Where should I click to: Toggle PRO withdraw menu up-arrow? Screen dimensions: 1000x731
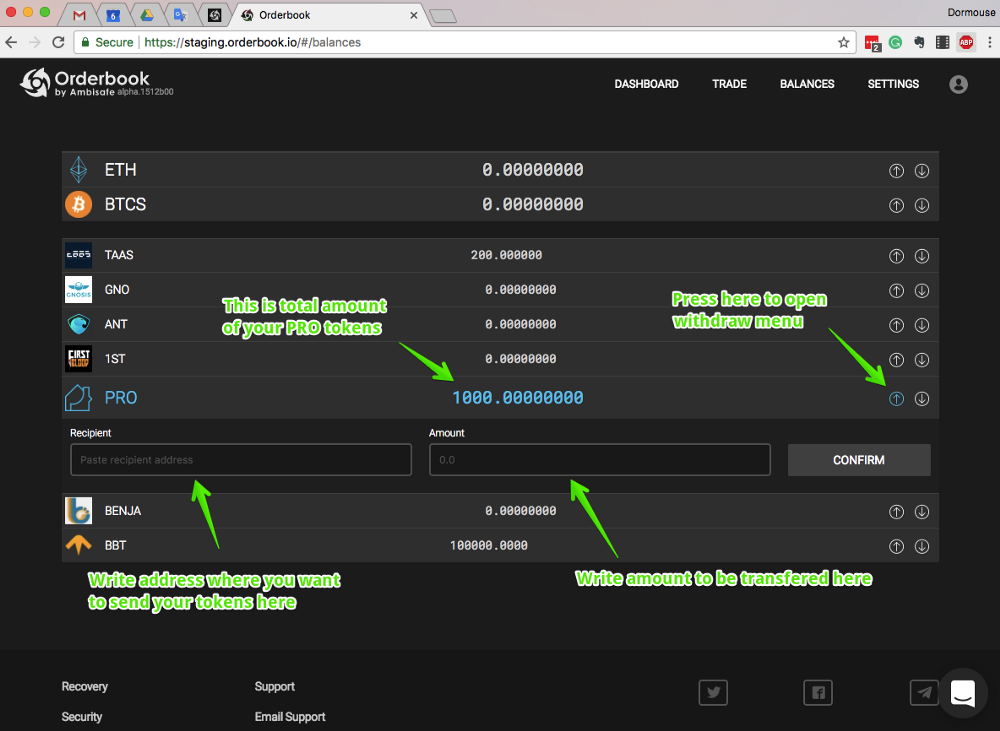(896, 399)
